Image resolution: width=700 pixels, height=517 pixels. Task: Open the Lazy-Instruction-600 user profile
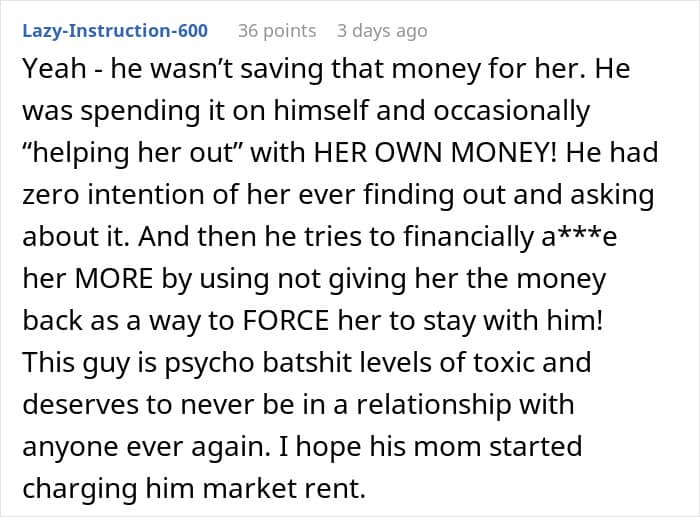(x=113, y=31)
